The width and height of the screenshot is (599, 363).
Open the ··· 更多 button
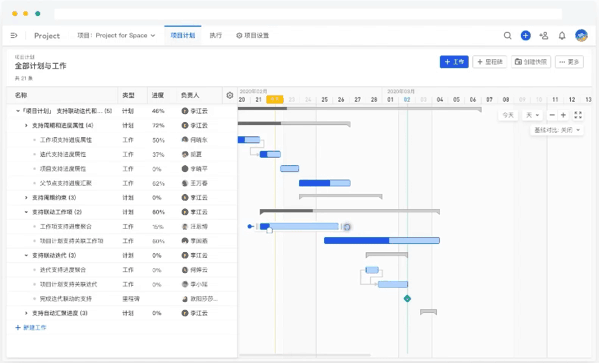tap(569, 62)
